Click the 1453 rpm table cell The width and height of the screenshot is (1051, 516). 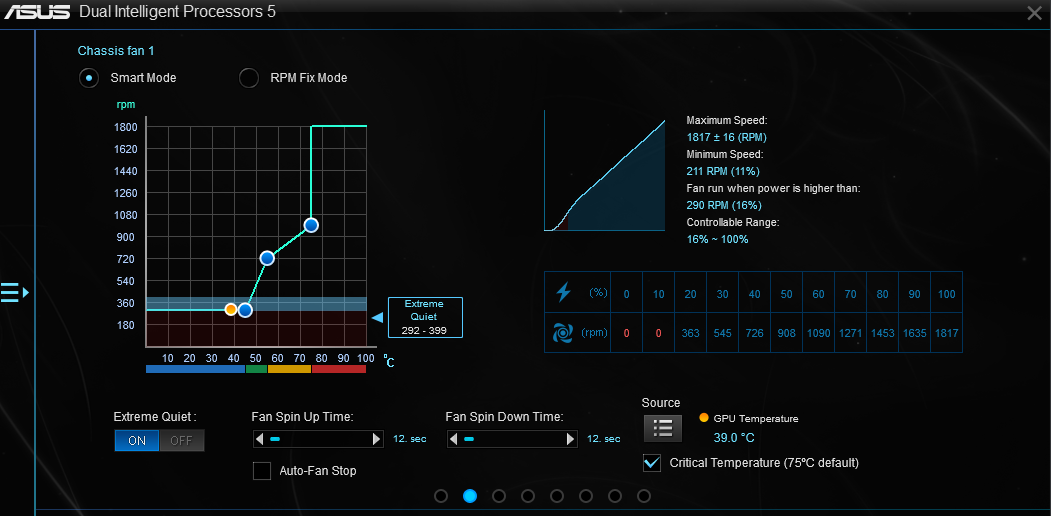click(883, 332)
